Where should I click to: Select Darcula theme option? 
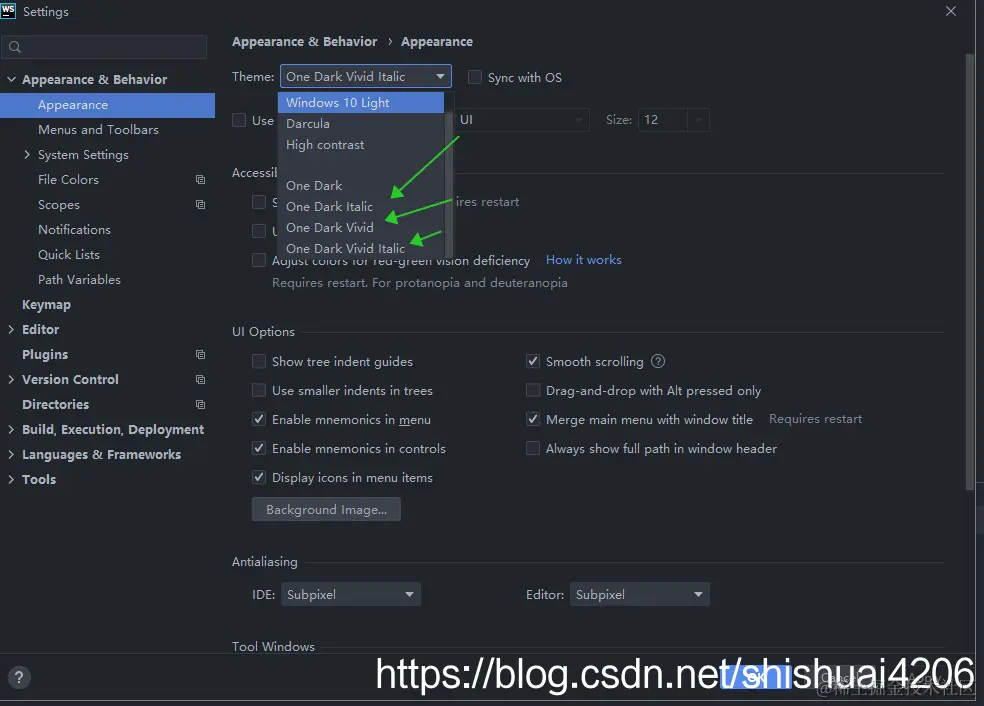(x=361, y=124)
